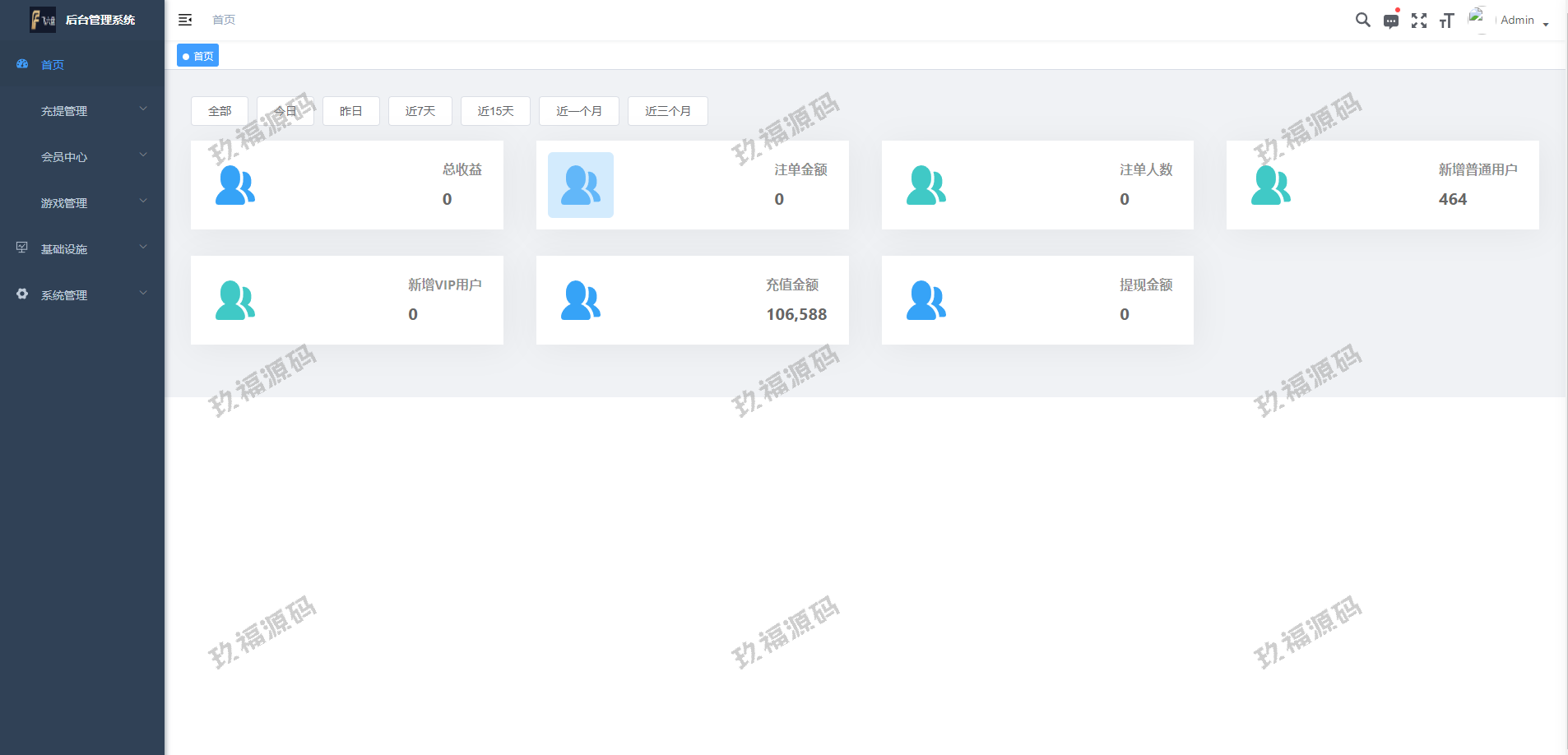The width and height of the screenshot is (1568, 755).
Task: Open the Admin user dropdown
Action: click(x=1523, y=21)
